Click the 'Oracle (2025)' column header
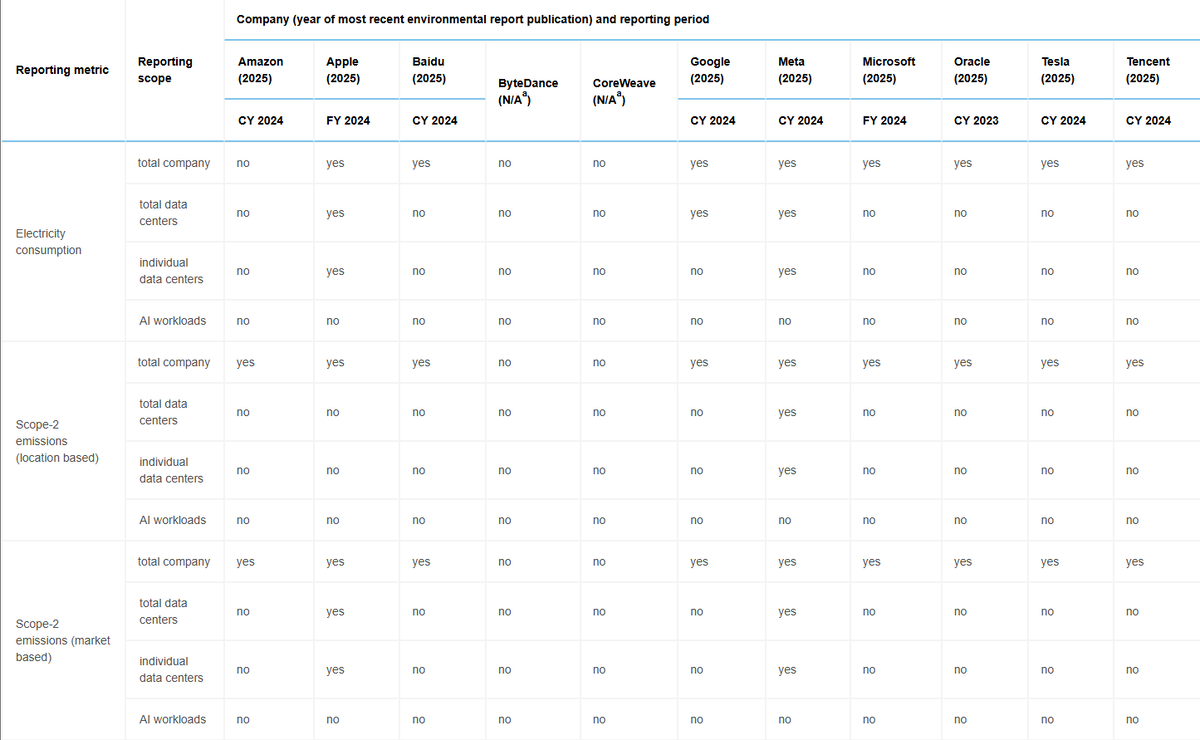Image resolution: width=1200 pixels, height=740 pixels. (971, 70)
